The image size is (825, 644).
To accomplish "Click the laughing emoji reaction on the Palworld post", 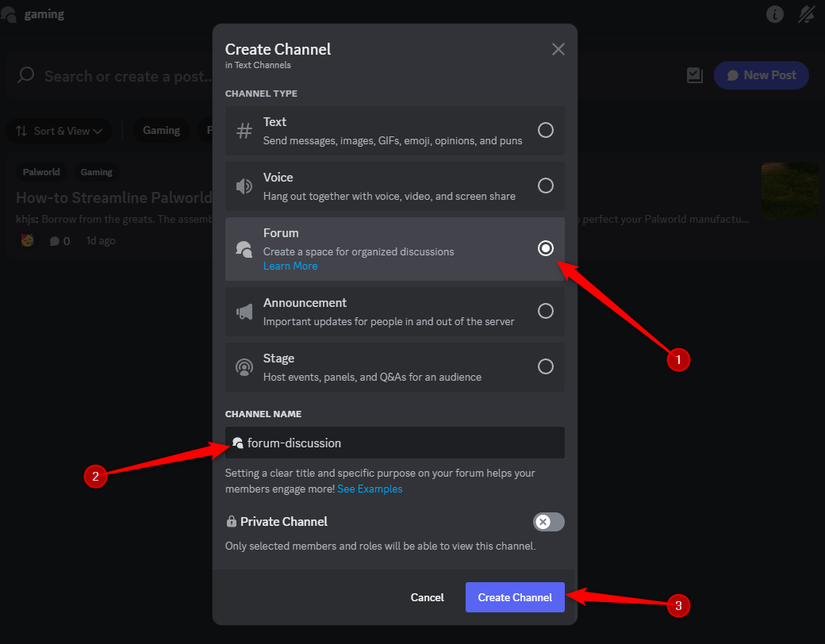I will point(25,240).
